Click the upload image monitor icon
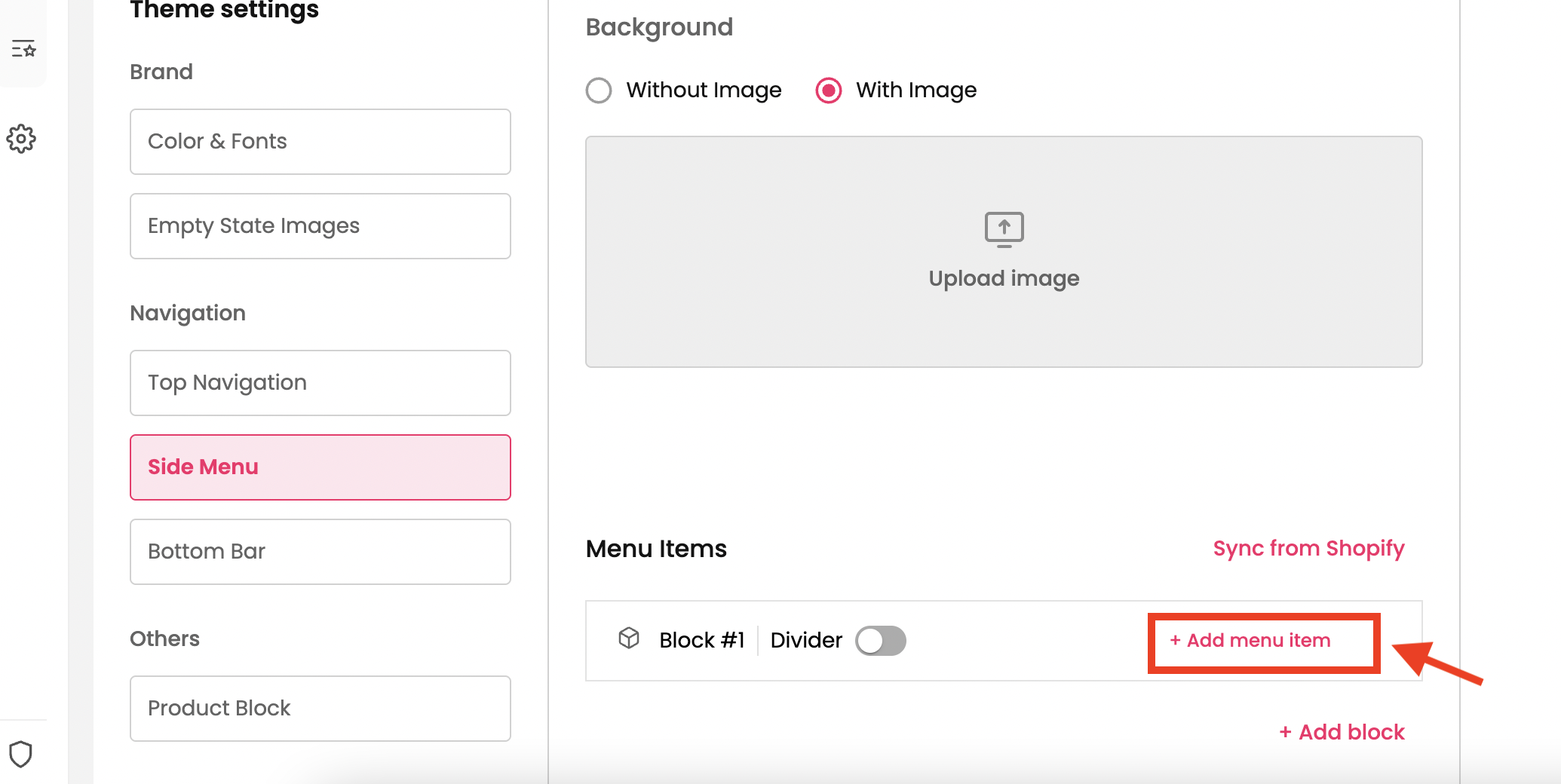Screen dimensions: 1561x784 pyautogui.click(x=1004, y=229)
